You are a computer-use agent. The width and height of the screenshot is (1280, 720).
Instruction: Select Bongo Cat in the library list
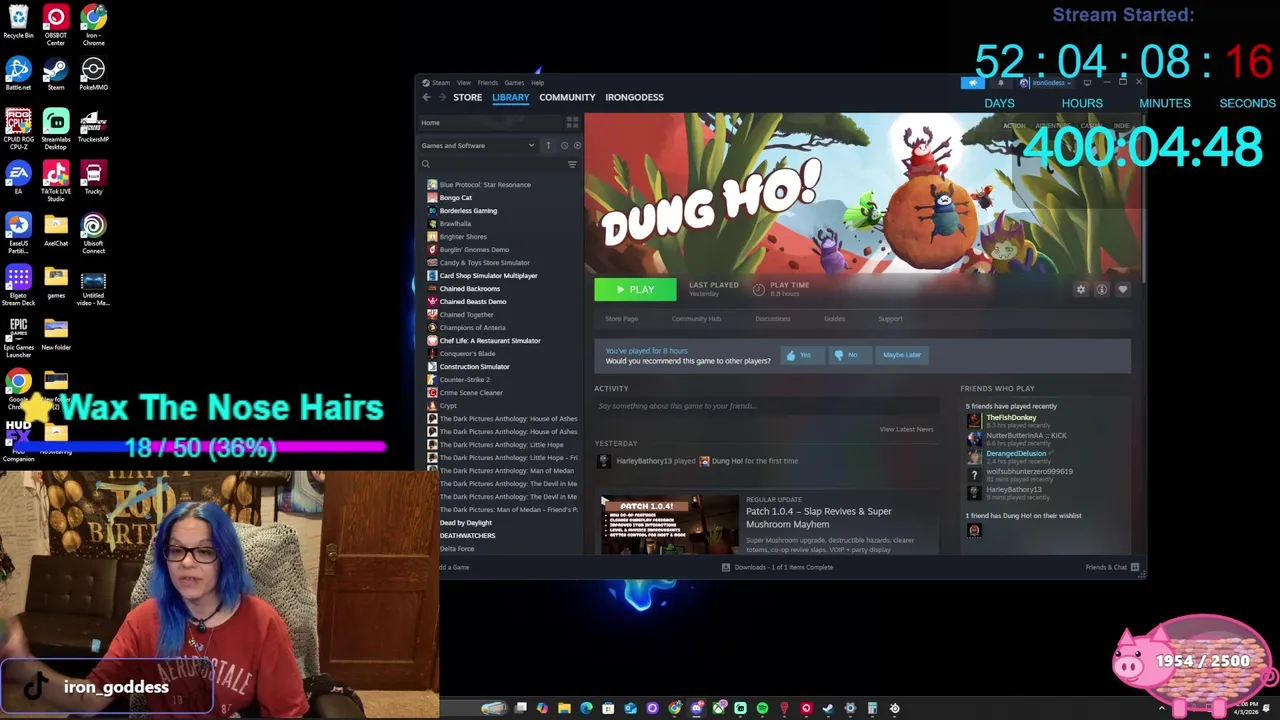[455, 198]
